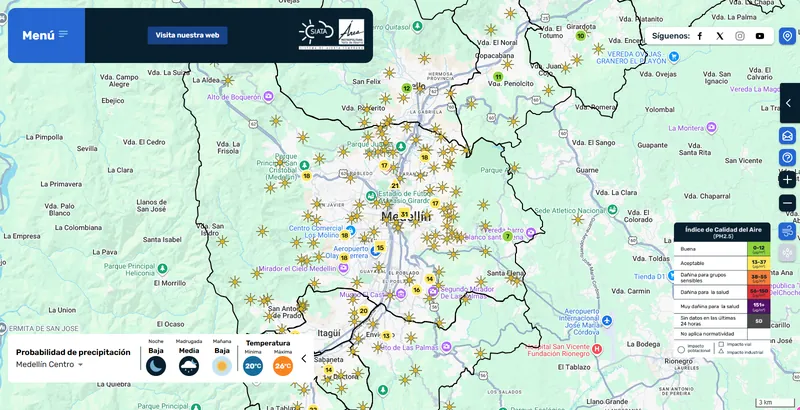This screenshot has height=410, width=800.
Task: Click the green 0-12 Buena swatch
Action: [x=758, y=249]
